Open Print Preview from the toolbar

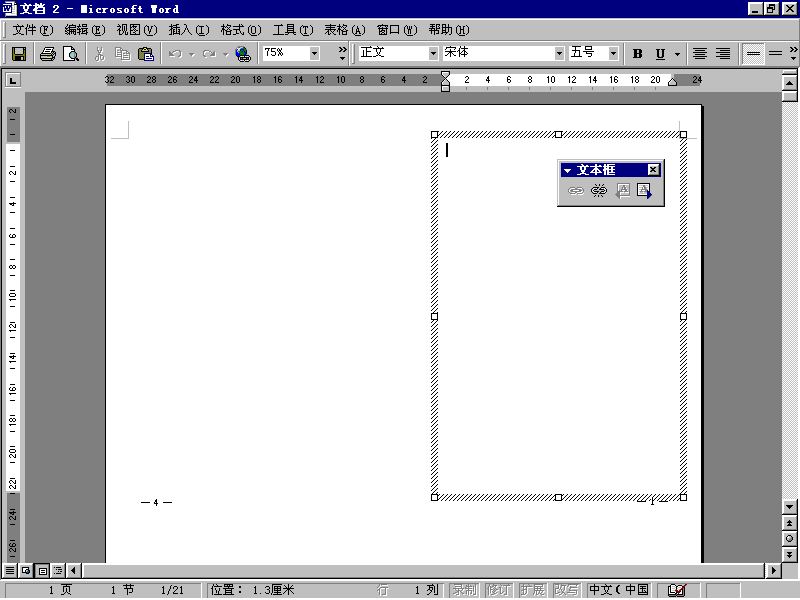(x=70, y=54)
